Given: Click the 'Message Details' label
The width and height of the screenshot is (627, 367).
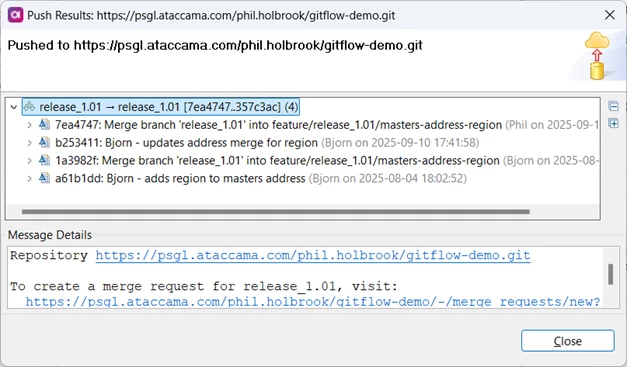Looking at the screenshot, I should pyautogui.click(x=50, y=235).
